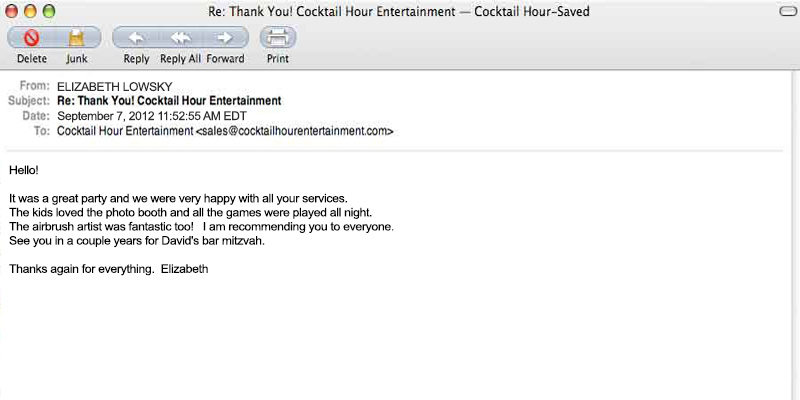This screenshot has height=400, width=800.
Task: Click the "To:" header label
Action: 42,131
